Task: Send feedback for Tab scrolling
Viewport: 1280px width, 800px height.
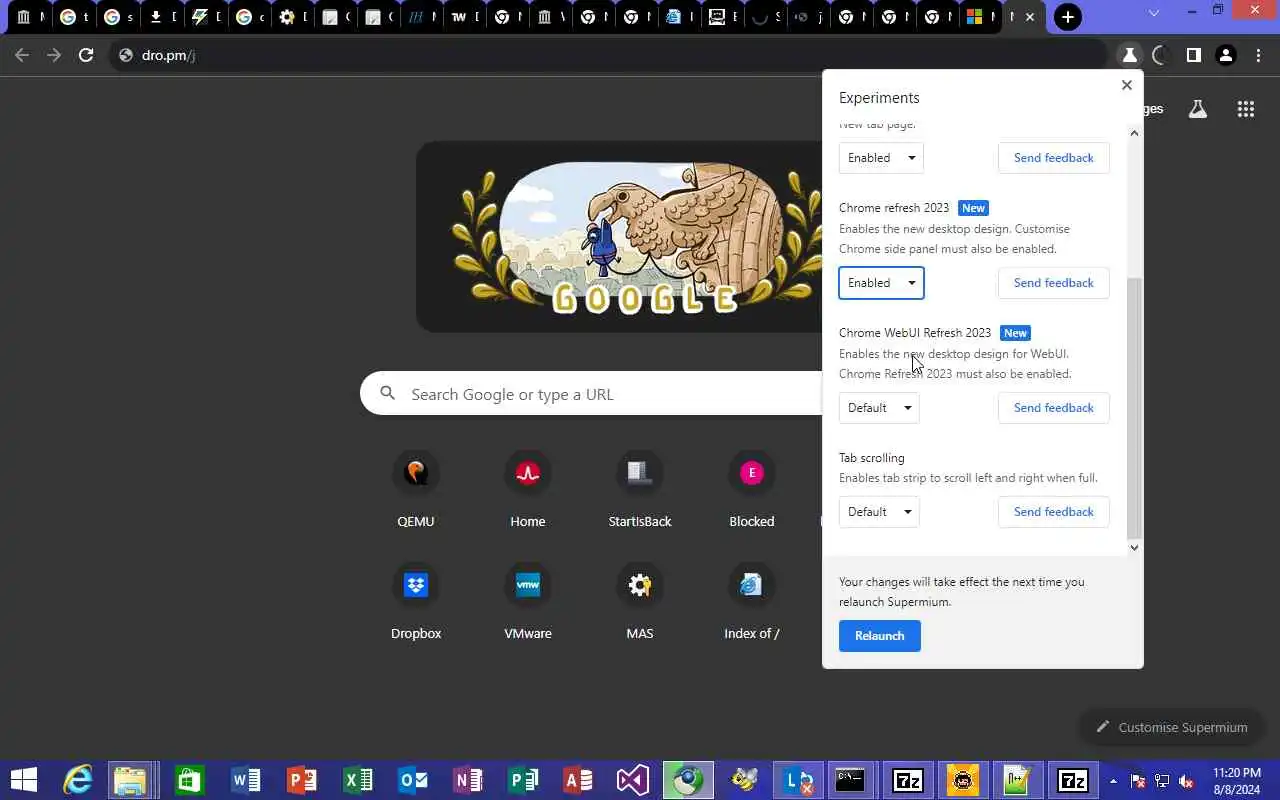Action: point(1054,512)
